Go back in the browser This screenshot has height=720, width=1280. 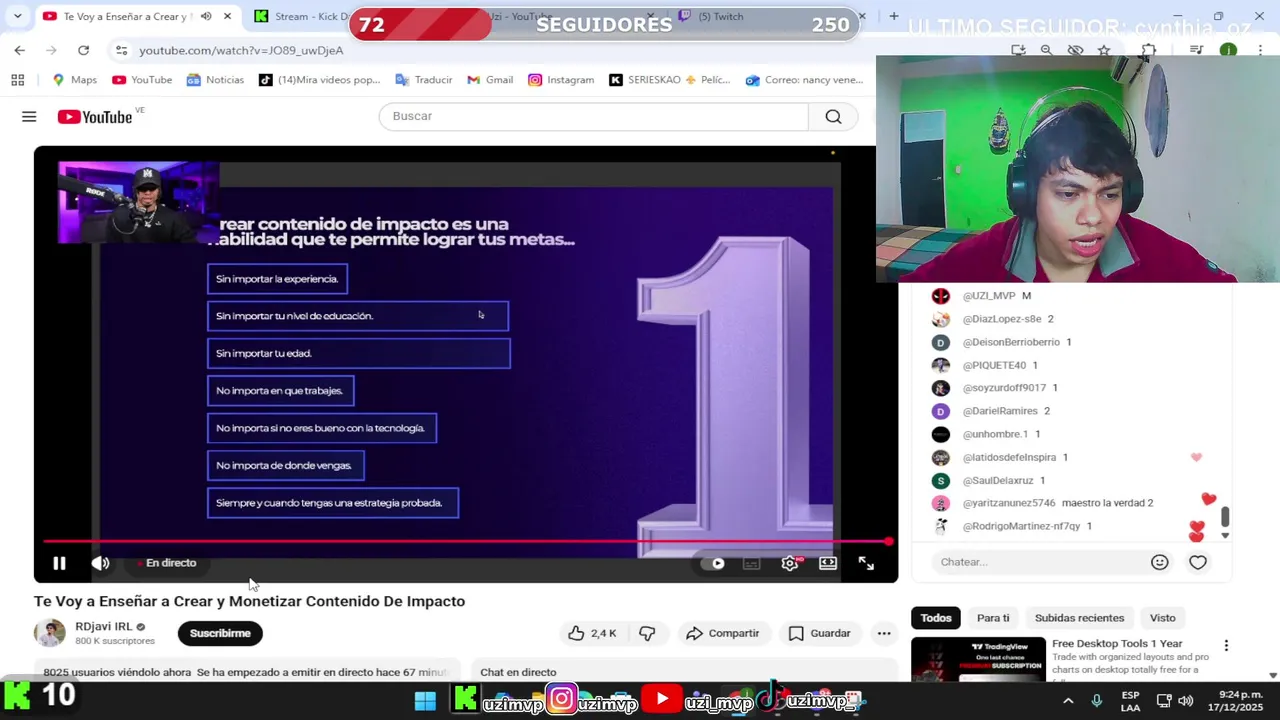pyautogui.click(x=20, y=50)
